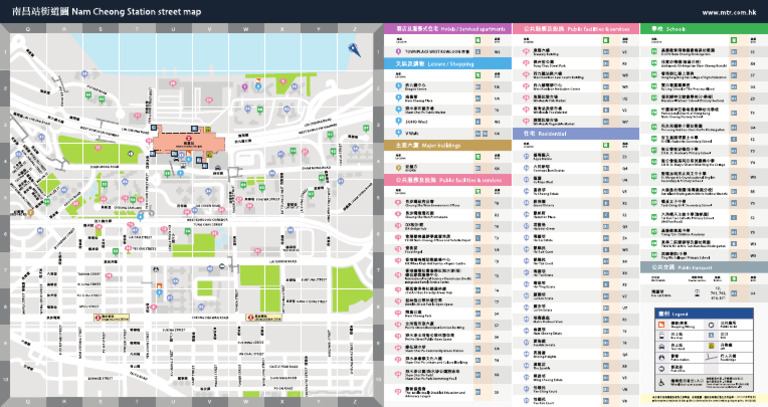
Task: Select the Leisure / Shopping heading
Action: [448, 64]
